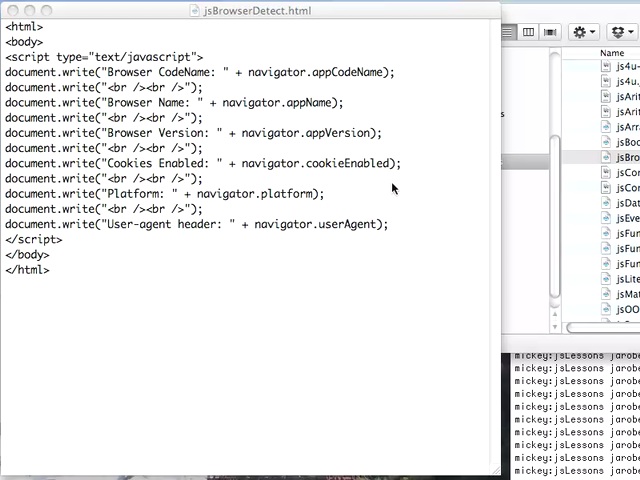Click the </script> closing tag line
This screenshot has width=640, height=480.
click(x=34, y=240)
